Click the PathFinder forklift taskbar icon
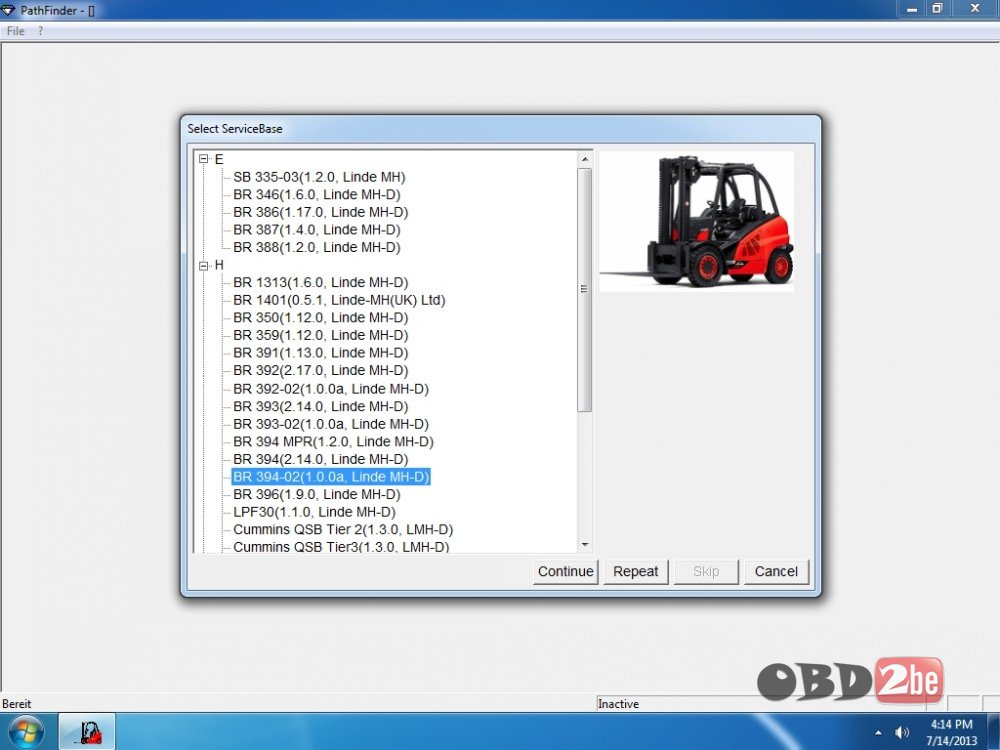The image size is (1000, 750). 87,732
